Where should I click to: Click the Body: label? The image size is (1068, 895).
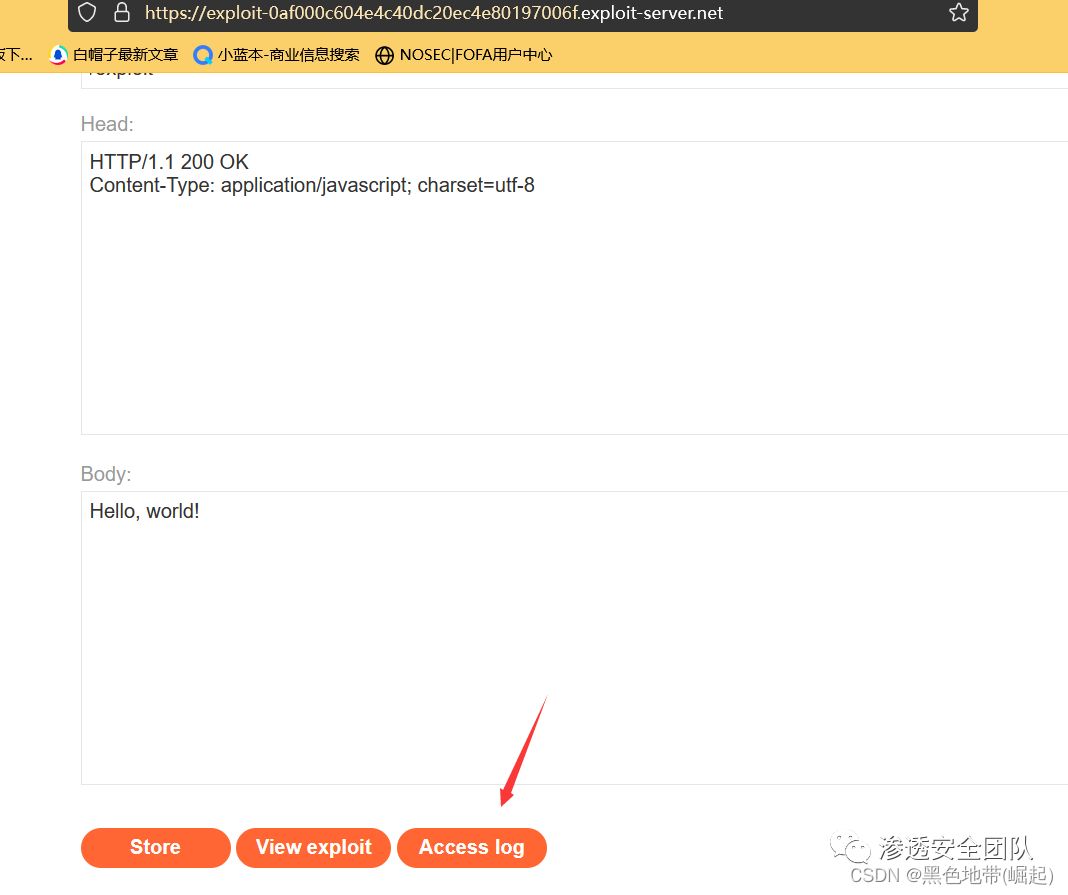(106, 474)
